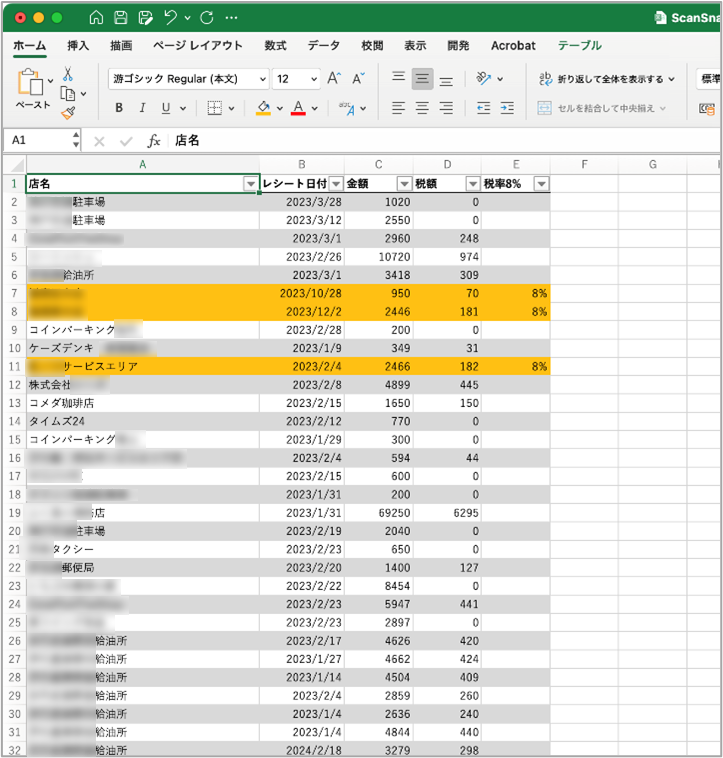Screen dimensions: 723x758
Task: Align text left
Action: coord(398,108)
